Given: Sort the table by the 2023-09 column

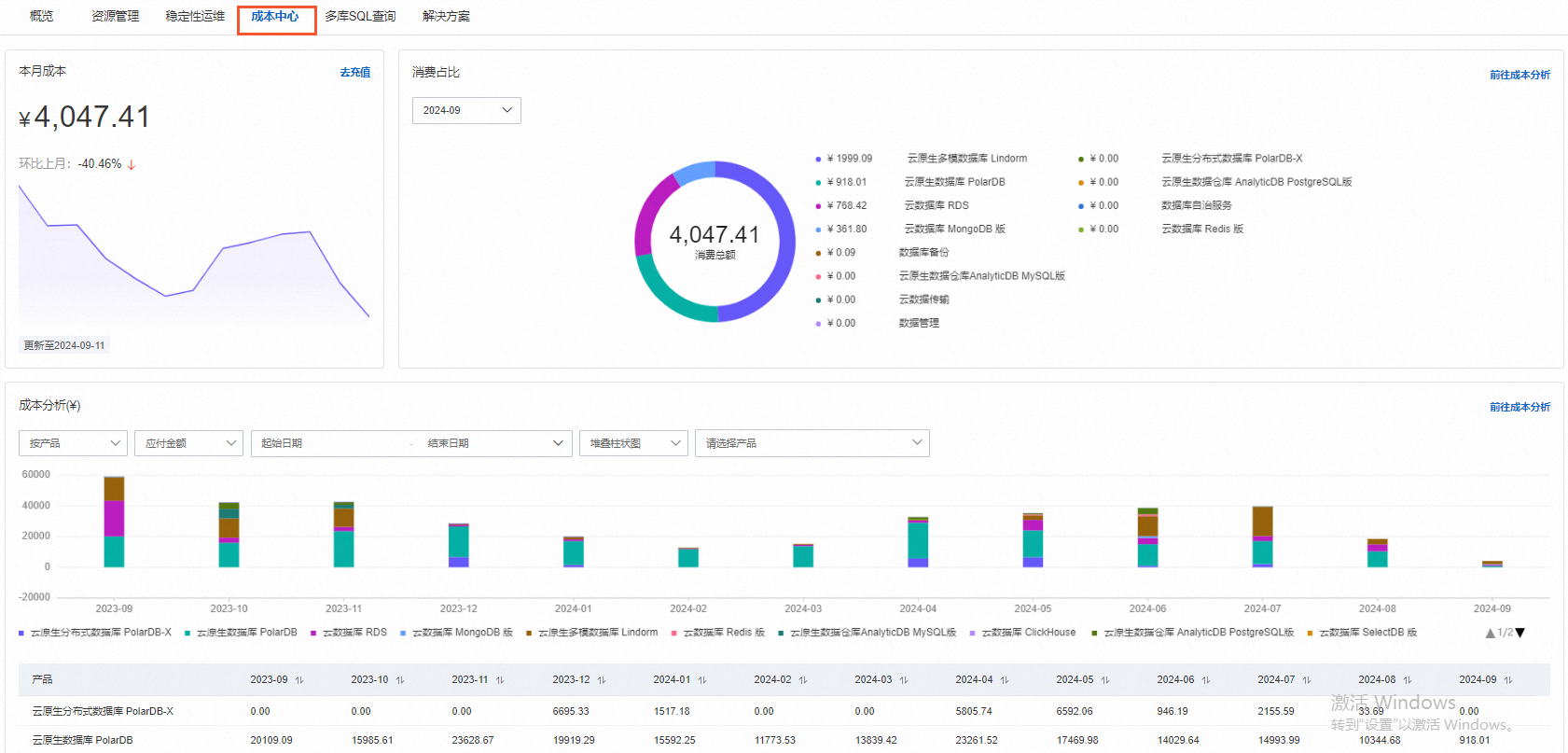Looking at the screenshot, I should (299, 680).
